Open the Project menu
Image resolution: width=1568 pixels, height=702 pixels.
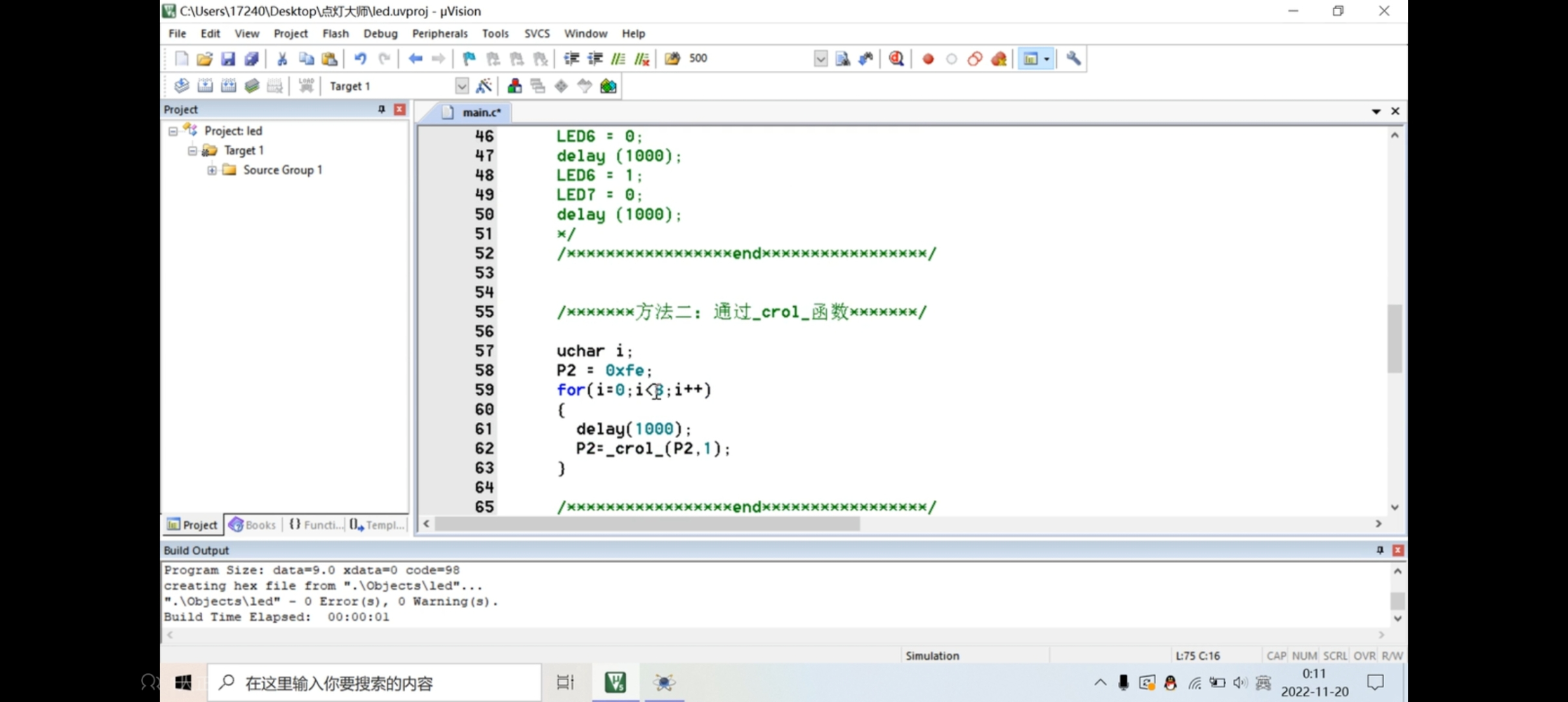tap(291, 33)
